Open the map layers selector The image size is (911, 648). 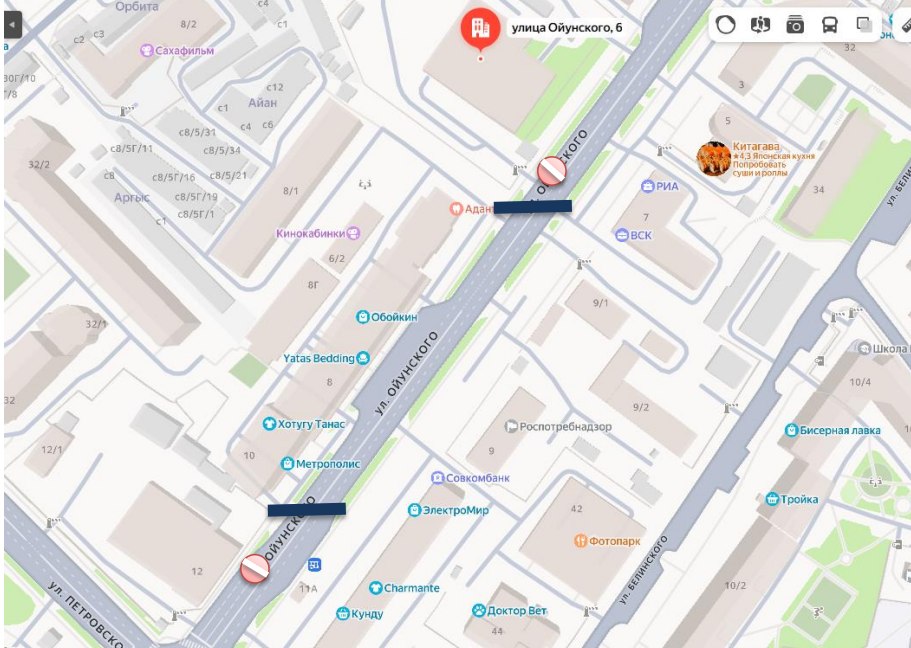(865, 24)
